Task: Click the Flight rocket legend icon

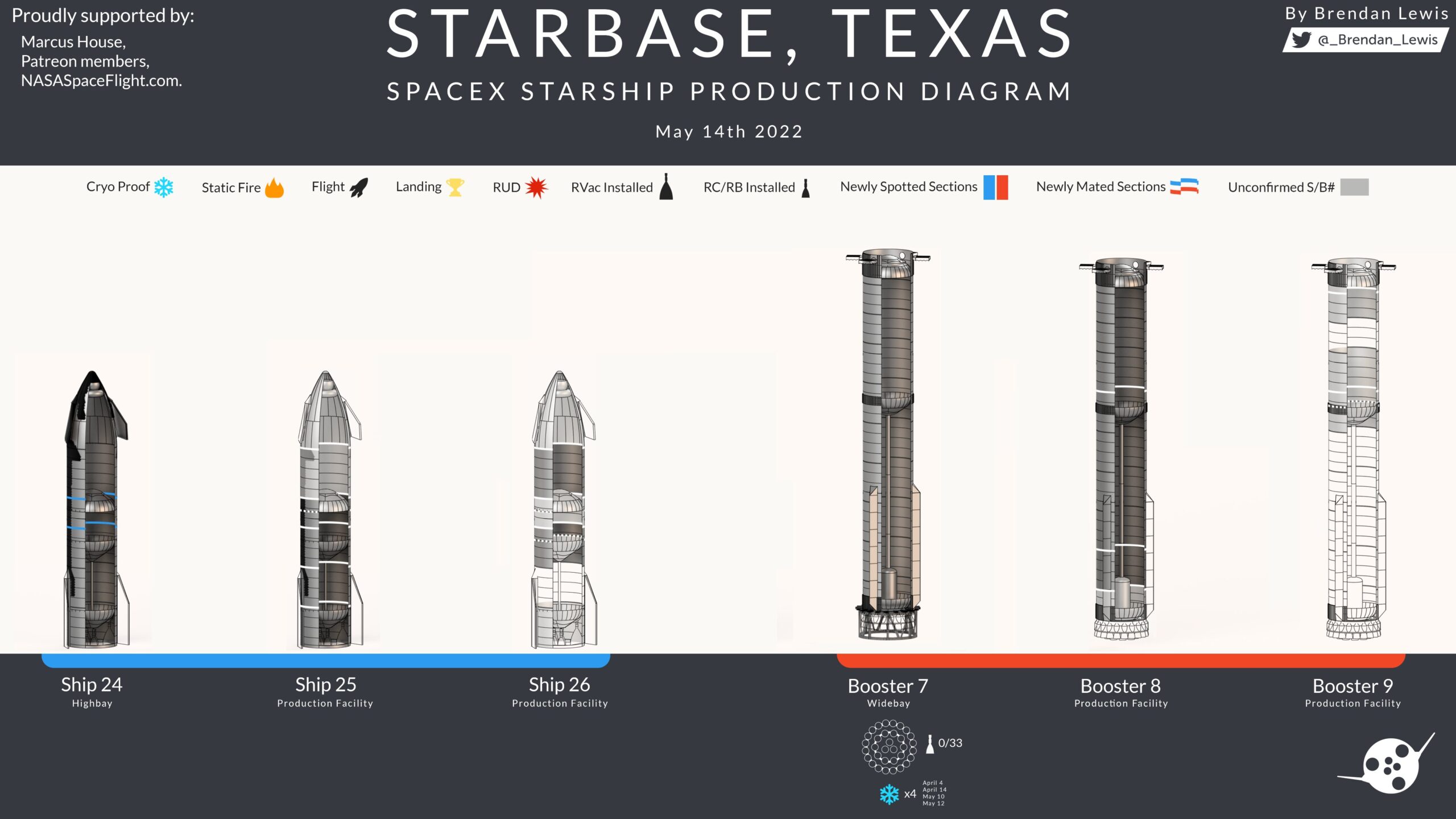Action: [359, 187]
